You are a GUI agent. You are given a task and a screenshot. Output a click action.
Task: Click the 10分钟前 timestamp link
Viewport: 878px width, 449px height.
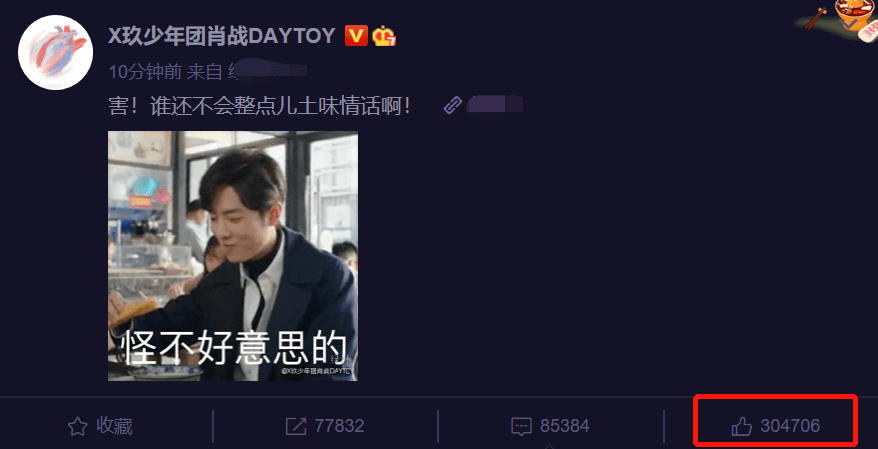click(x=145, y=72)
